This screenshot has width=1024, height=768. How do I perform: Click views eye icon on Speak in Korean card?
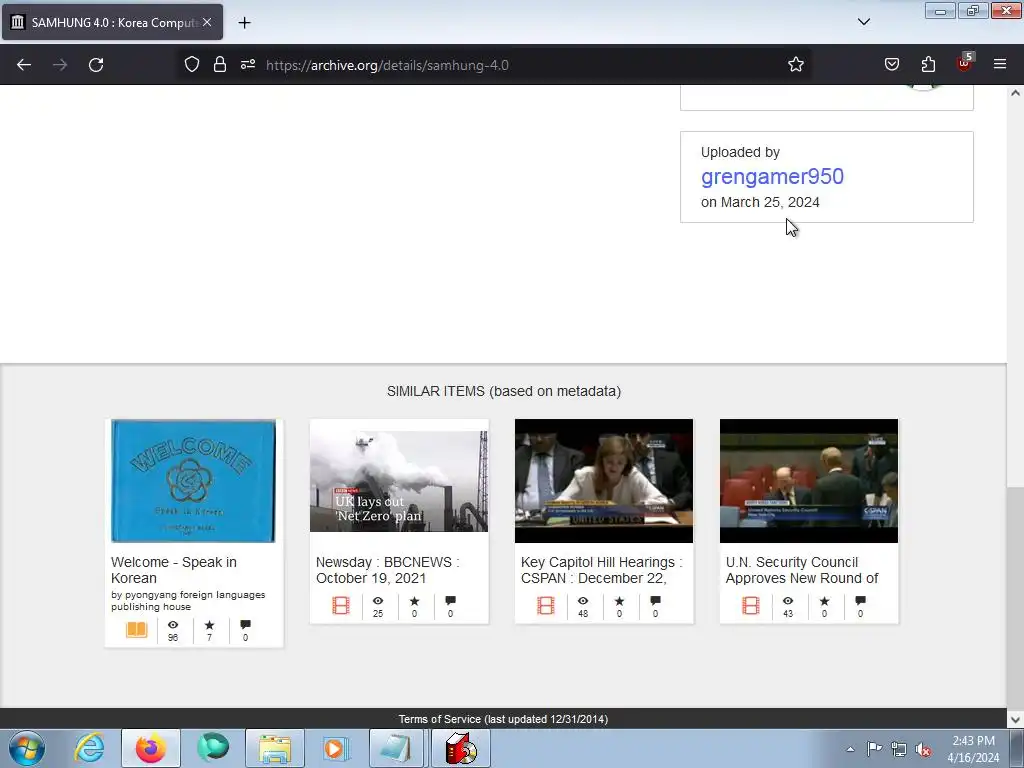173,625
